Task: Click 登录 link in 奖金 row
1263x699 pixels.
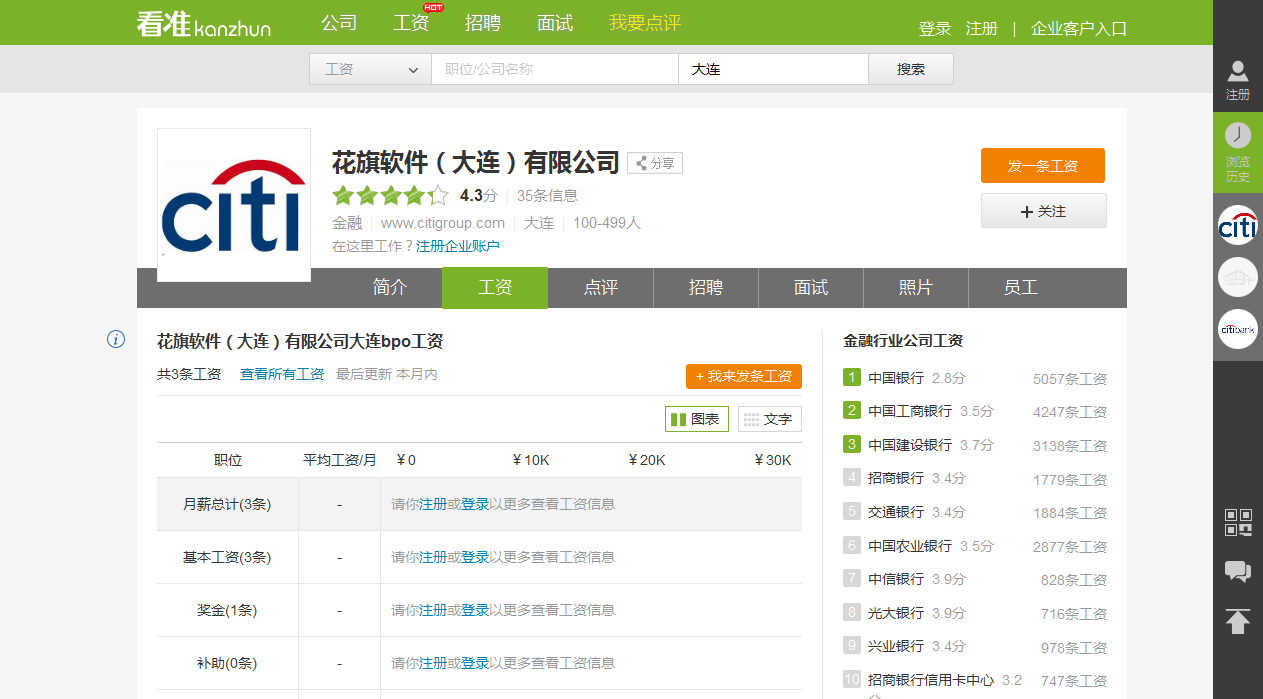Action: tap(475, 610)
